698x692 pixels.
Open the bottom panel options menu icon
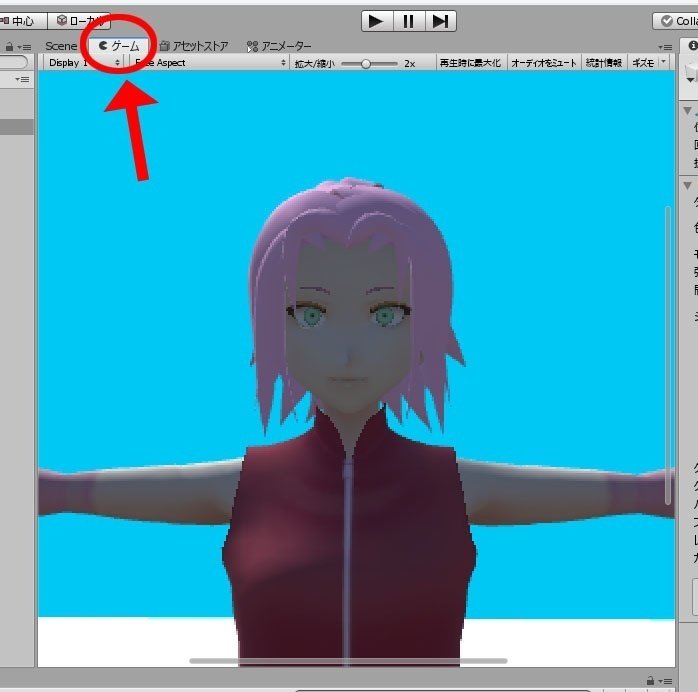[x=666, y=681]
